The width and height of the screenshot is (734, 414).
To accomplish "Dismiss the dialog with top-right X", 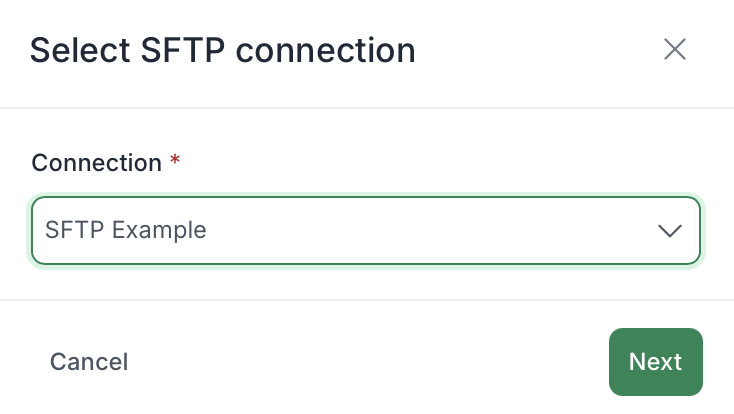I will [675, 49].
